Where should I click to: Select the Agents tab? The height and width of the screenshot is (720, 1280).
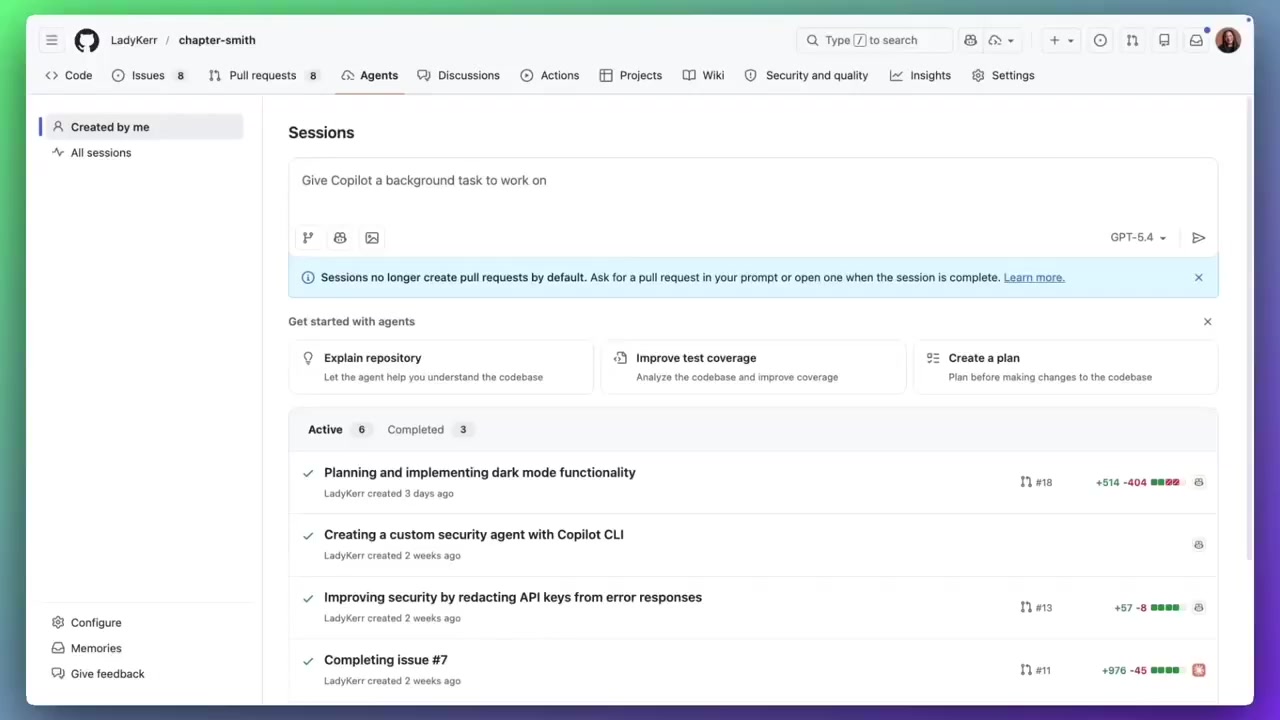[x=370, y=75]
